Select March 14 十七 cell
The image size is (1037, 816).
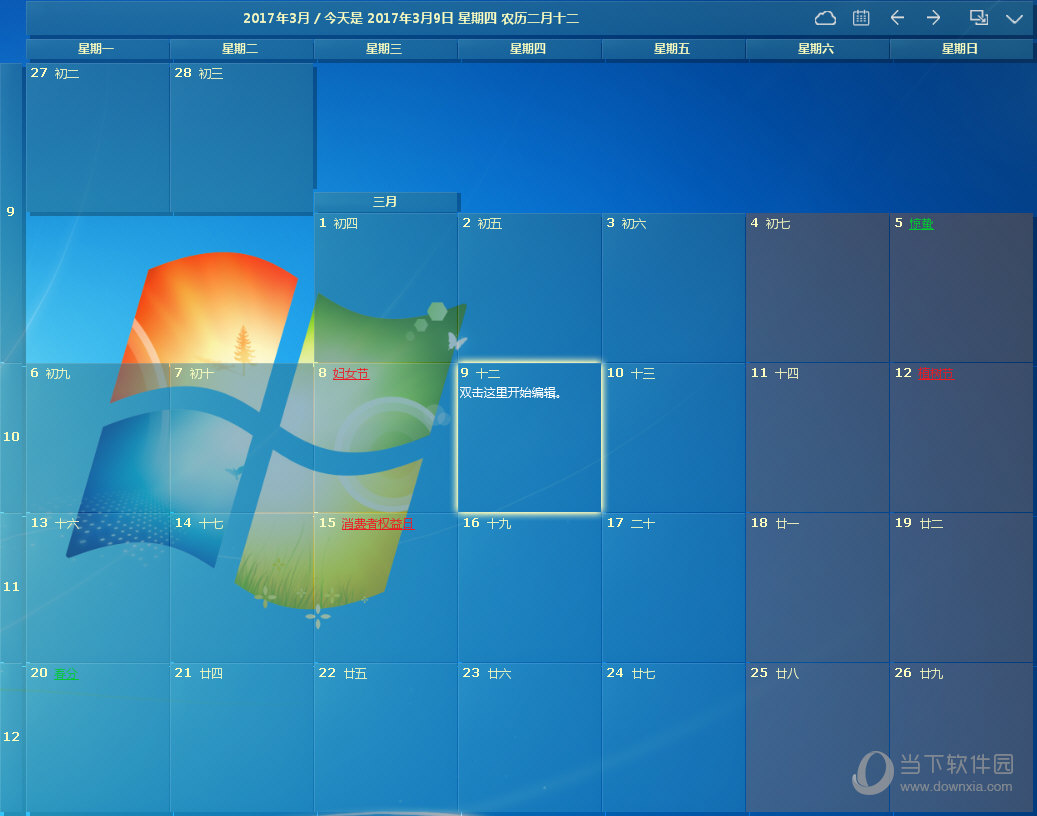[241, 588]
